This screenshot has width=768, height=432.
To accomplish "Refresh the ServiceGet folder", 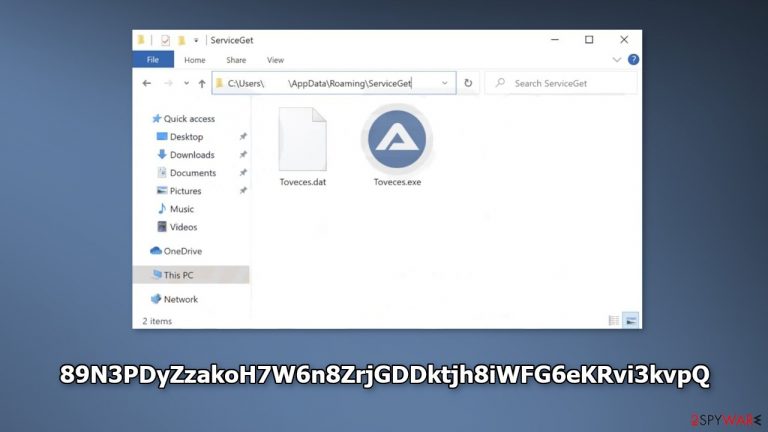I will coord(468,83).
